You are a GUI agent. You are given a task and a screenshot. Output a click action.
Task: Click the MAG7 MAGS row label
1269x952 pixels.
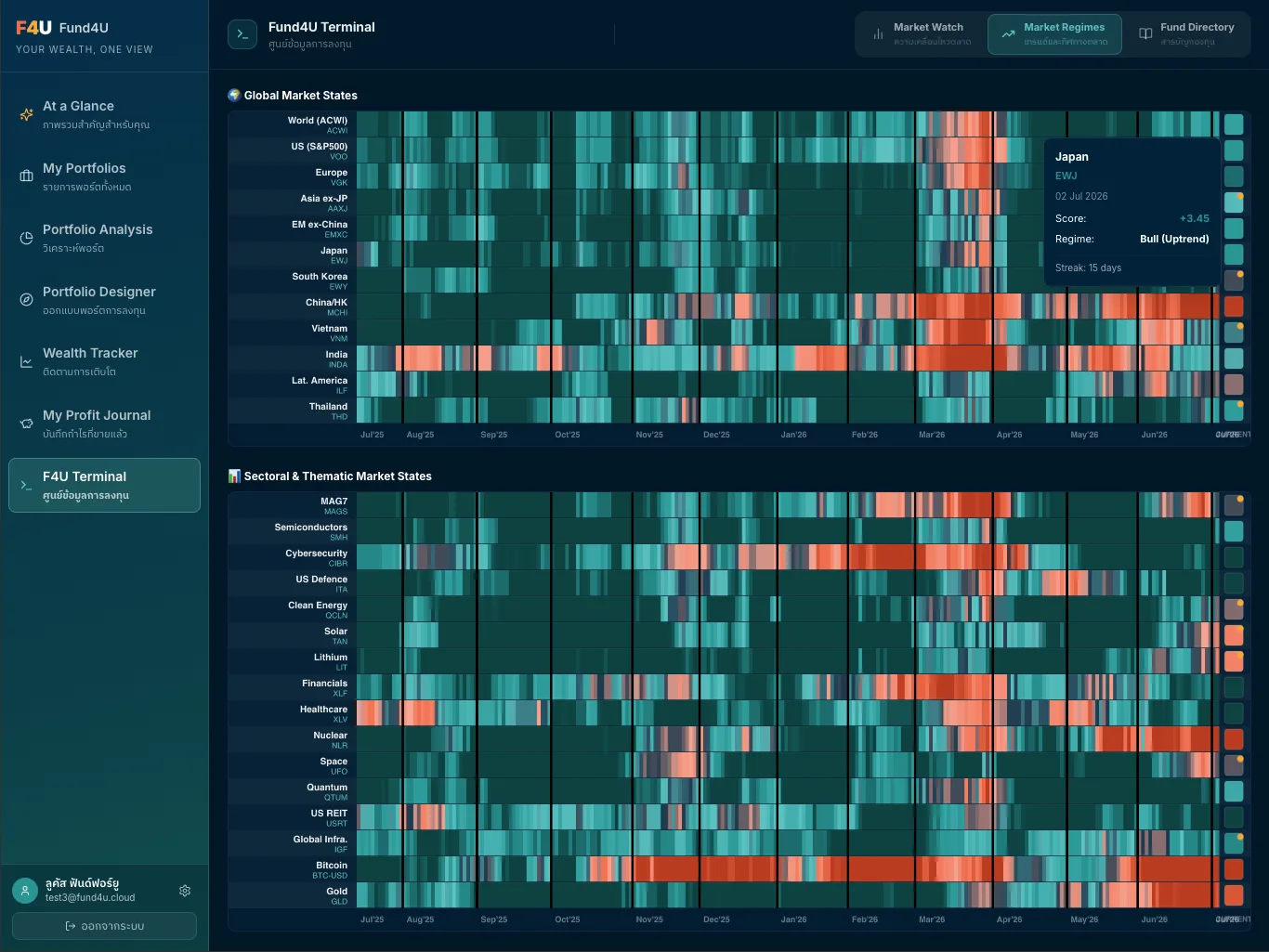pos(334,505)
